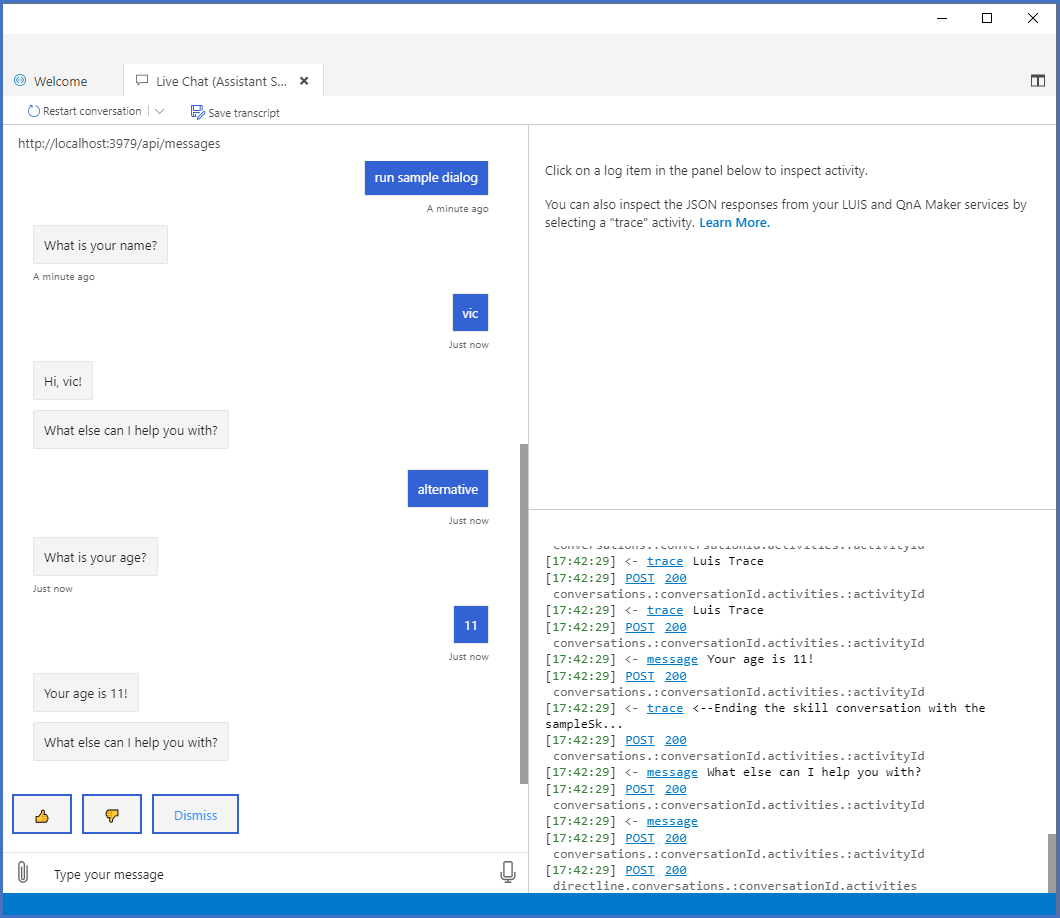This screenshot has width=1060, height=918.
Task: Open the Restart conversation dropdown arrow
Action: (158, 111)
